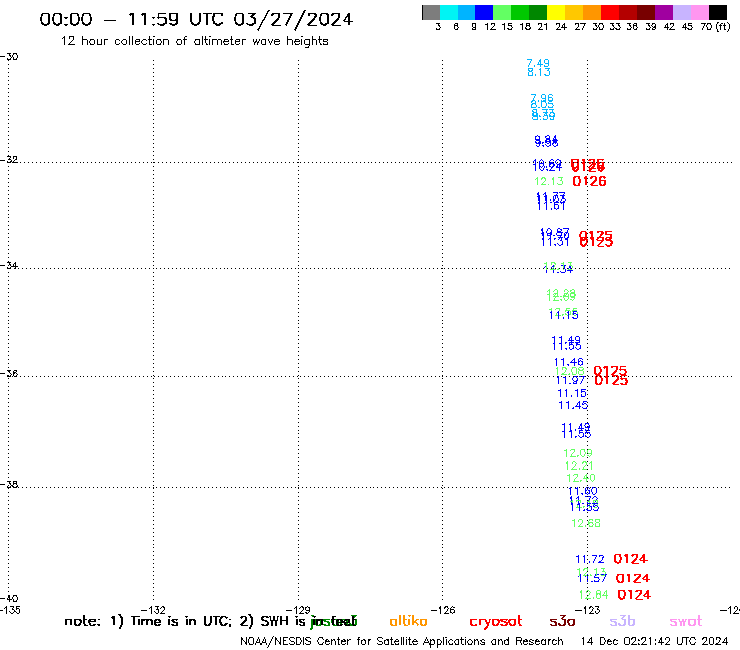Click the cyan legend swatch before 6
The image size is (740, 650).
(x=448, y=12)
